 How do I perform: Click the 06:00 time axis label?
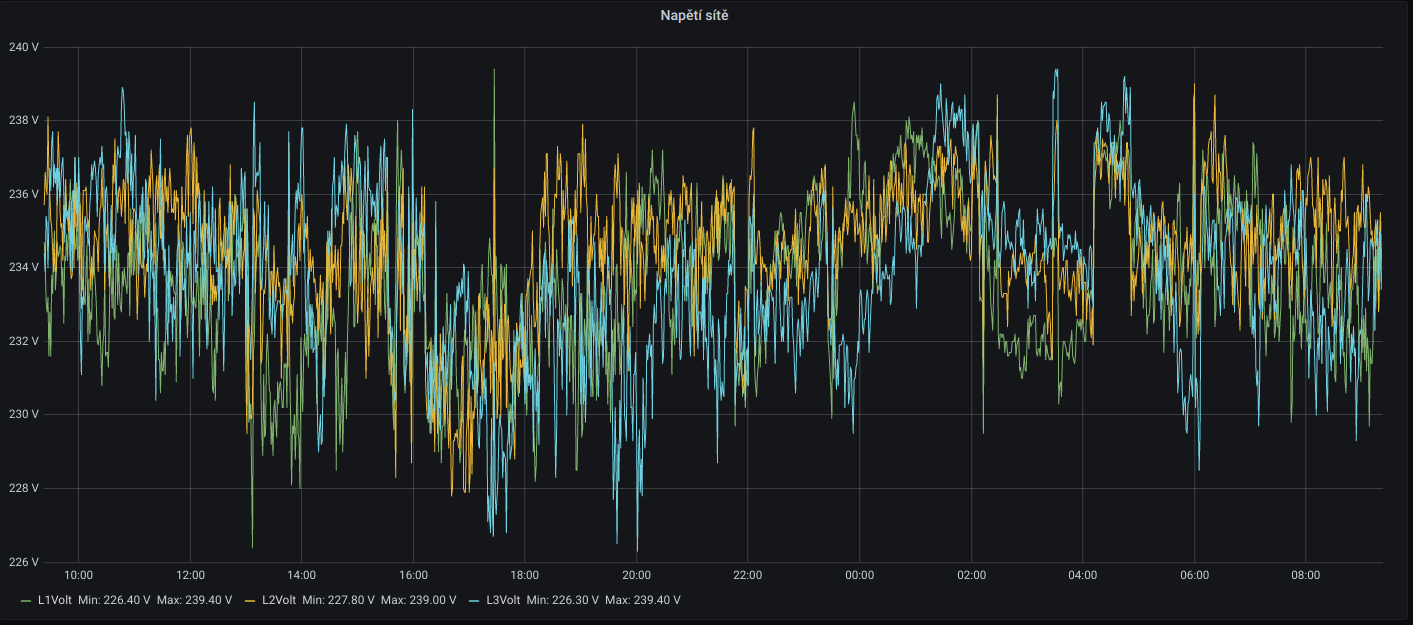click(1194, 575)
